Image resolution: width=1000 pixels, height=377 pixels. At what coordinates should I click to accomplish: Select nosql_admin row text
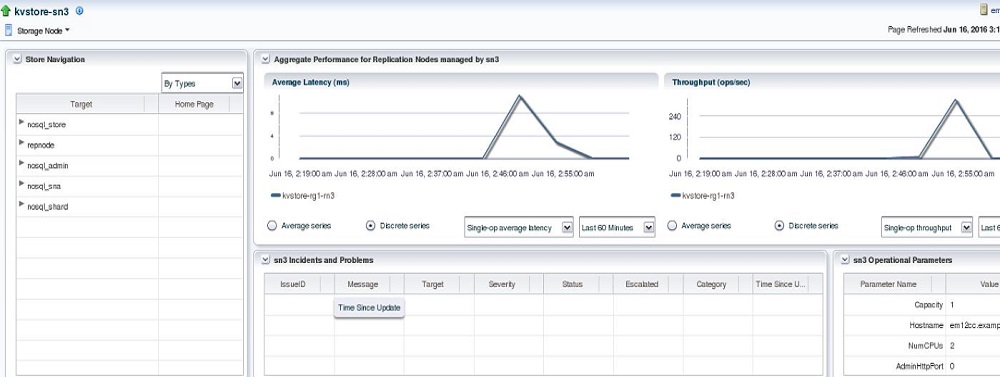(48, 166)
